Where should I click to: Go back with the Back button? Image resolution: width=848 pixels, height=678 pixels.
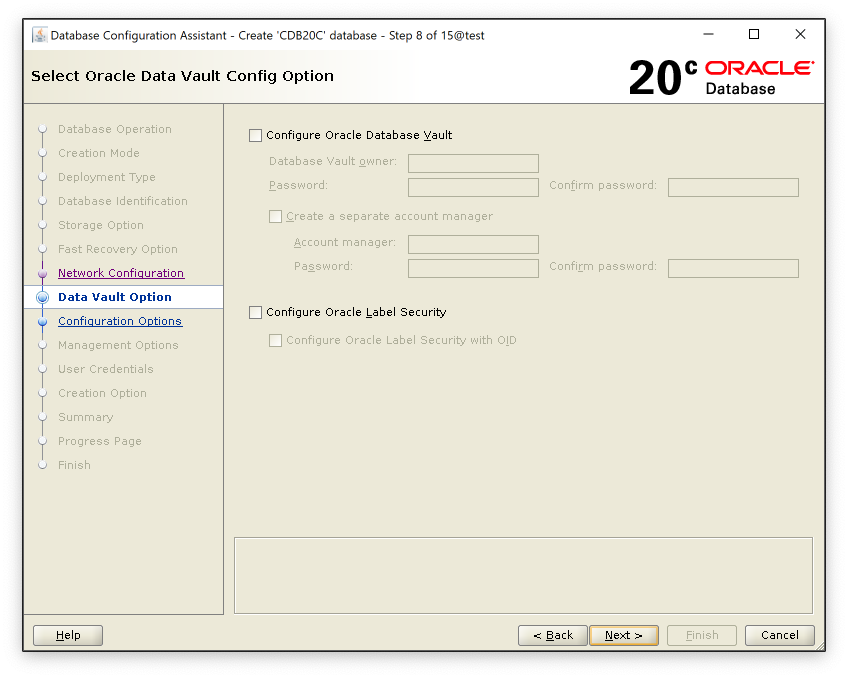pyautogui.click(x=553, y=635)
